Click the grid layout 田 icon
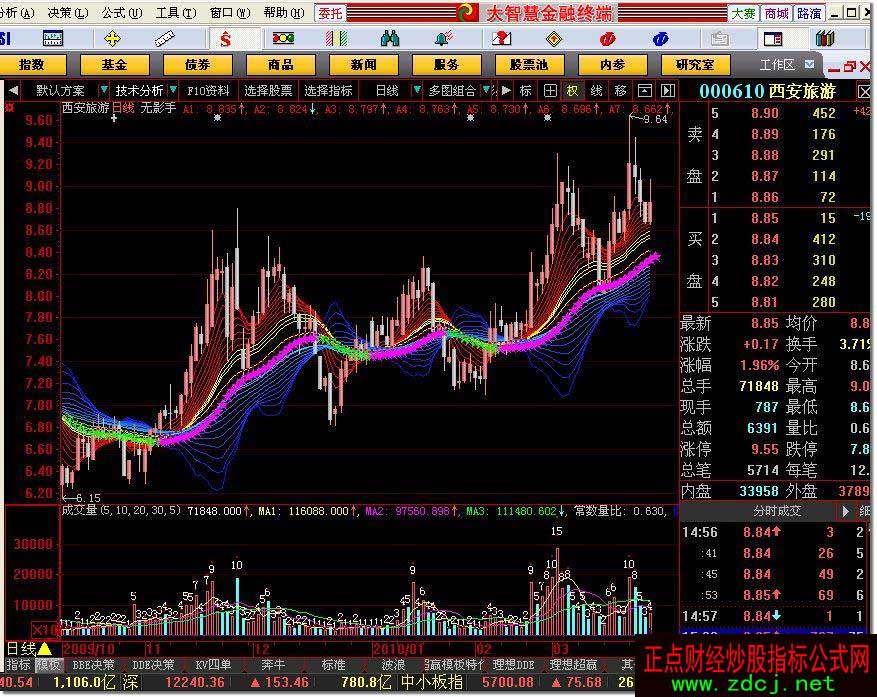Viewport: 877px width, 697px height. tap(548, 90)
